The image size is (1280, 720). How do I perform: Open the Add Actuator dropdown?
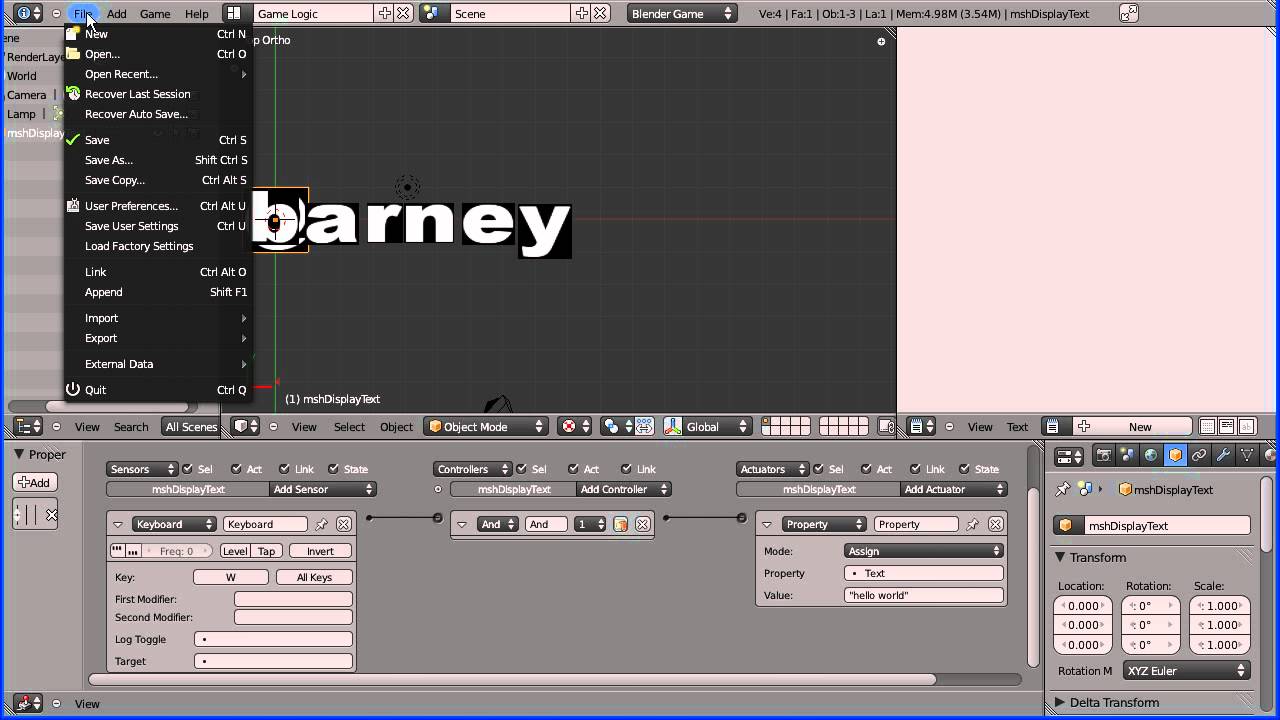[954, 489]
